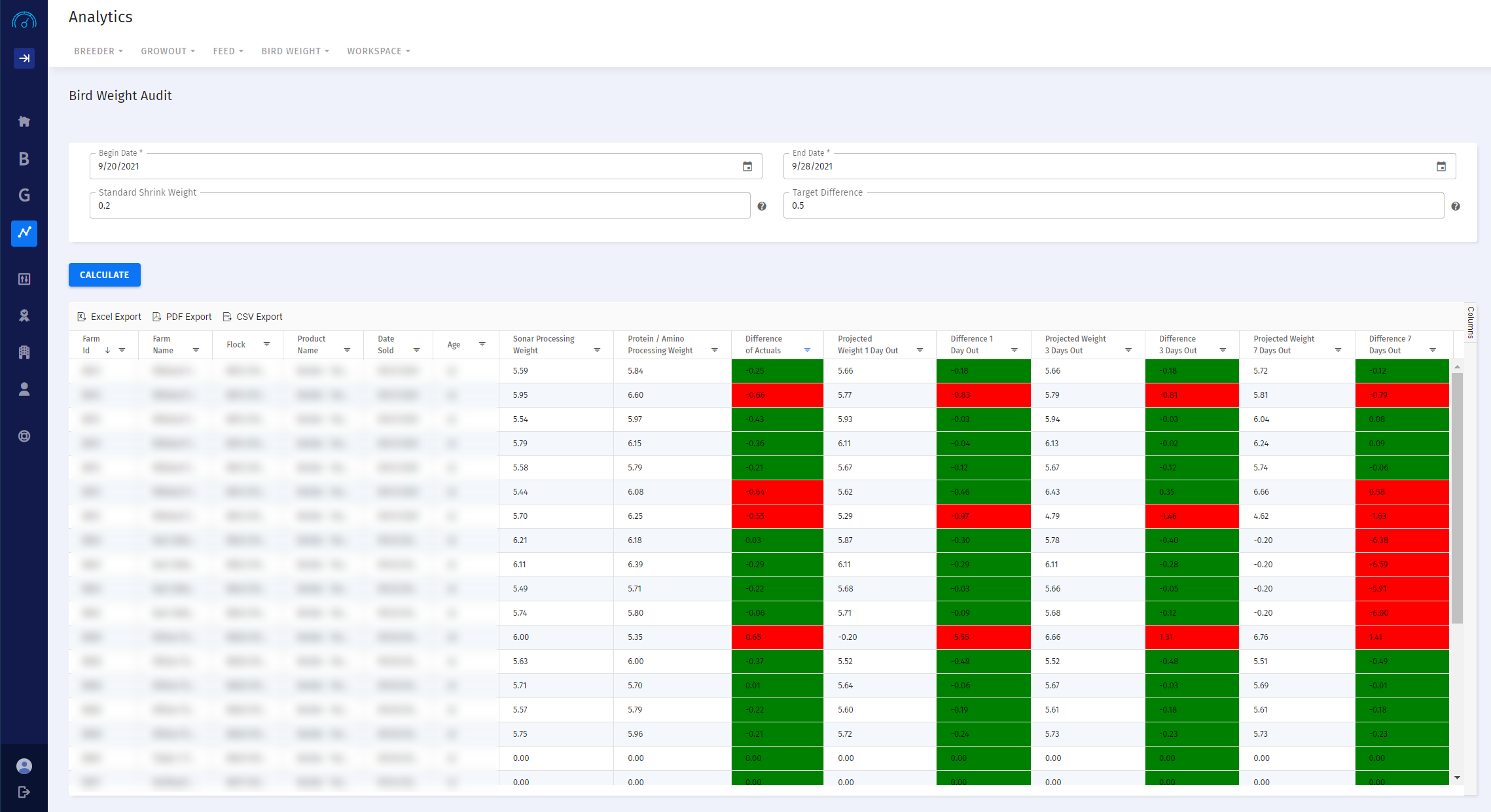
Task: Select red cell showing -5.55
Action: (x=983, y=637)
